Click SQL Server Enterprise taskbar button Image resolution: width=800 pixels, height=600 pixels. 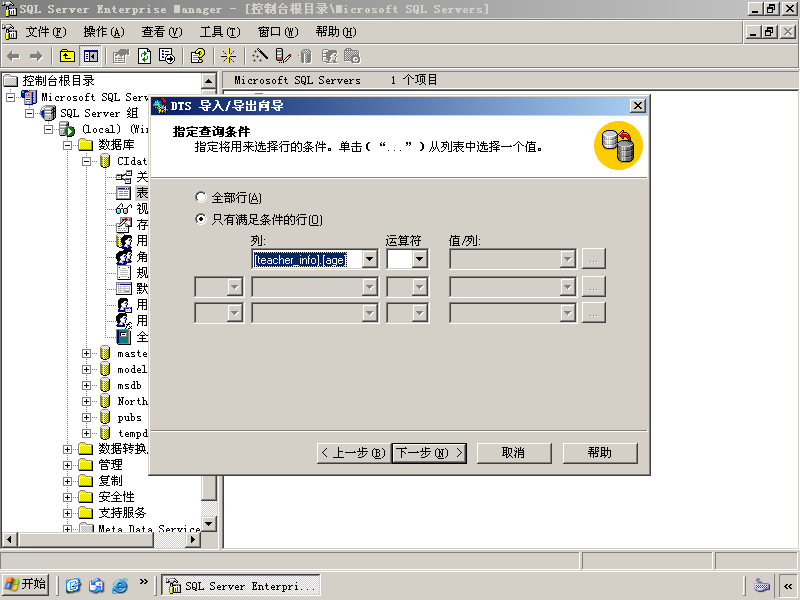241,586
